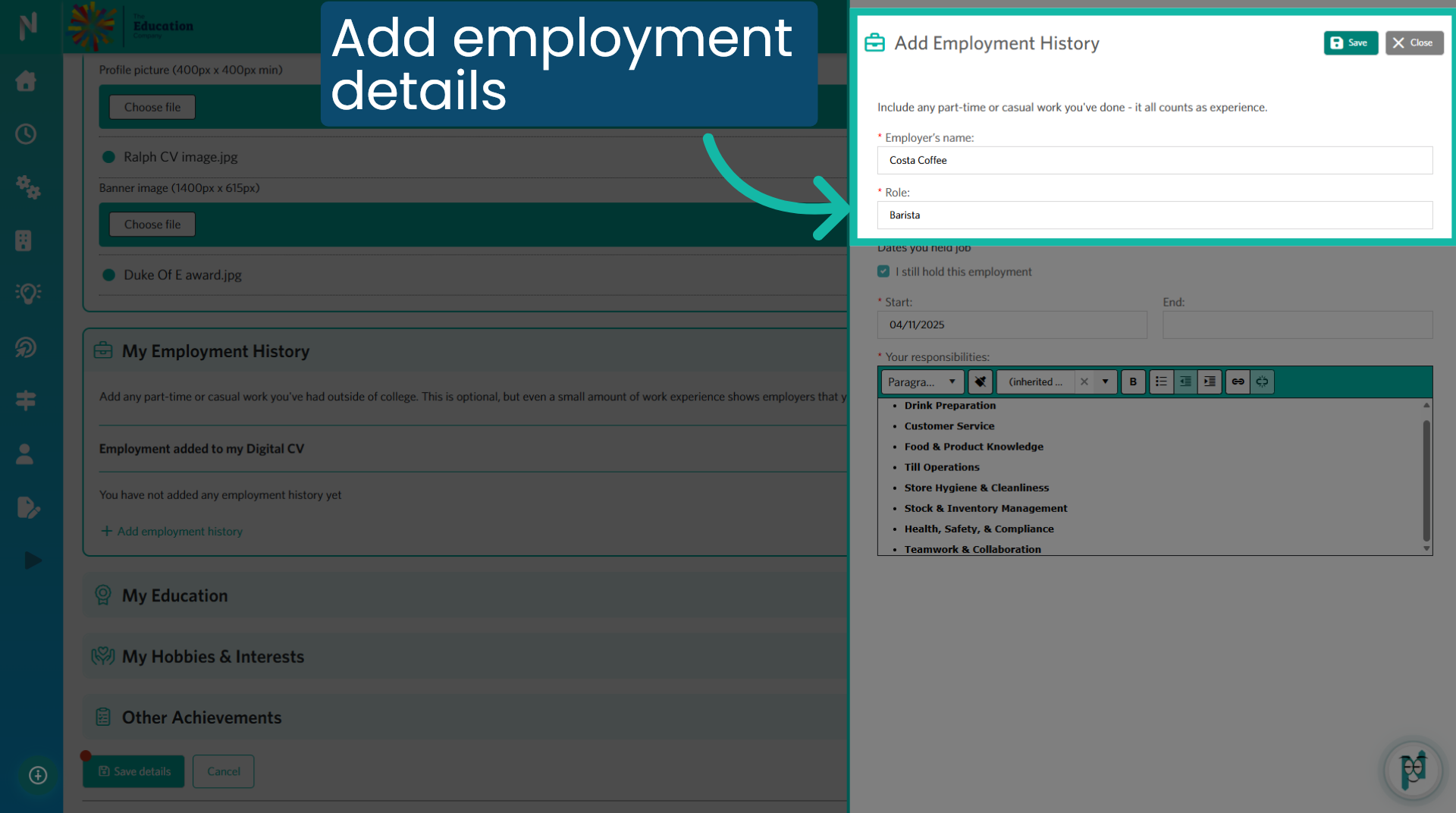Click Stock & Inventory Management bullet text

point(985,507)
